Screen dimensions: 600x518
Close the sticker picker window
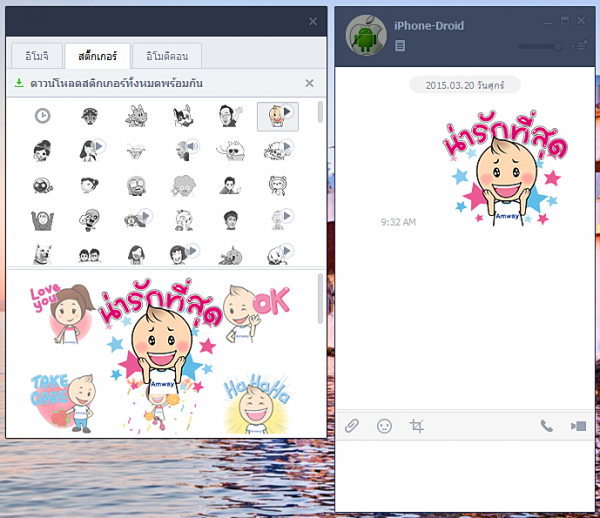313,21
